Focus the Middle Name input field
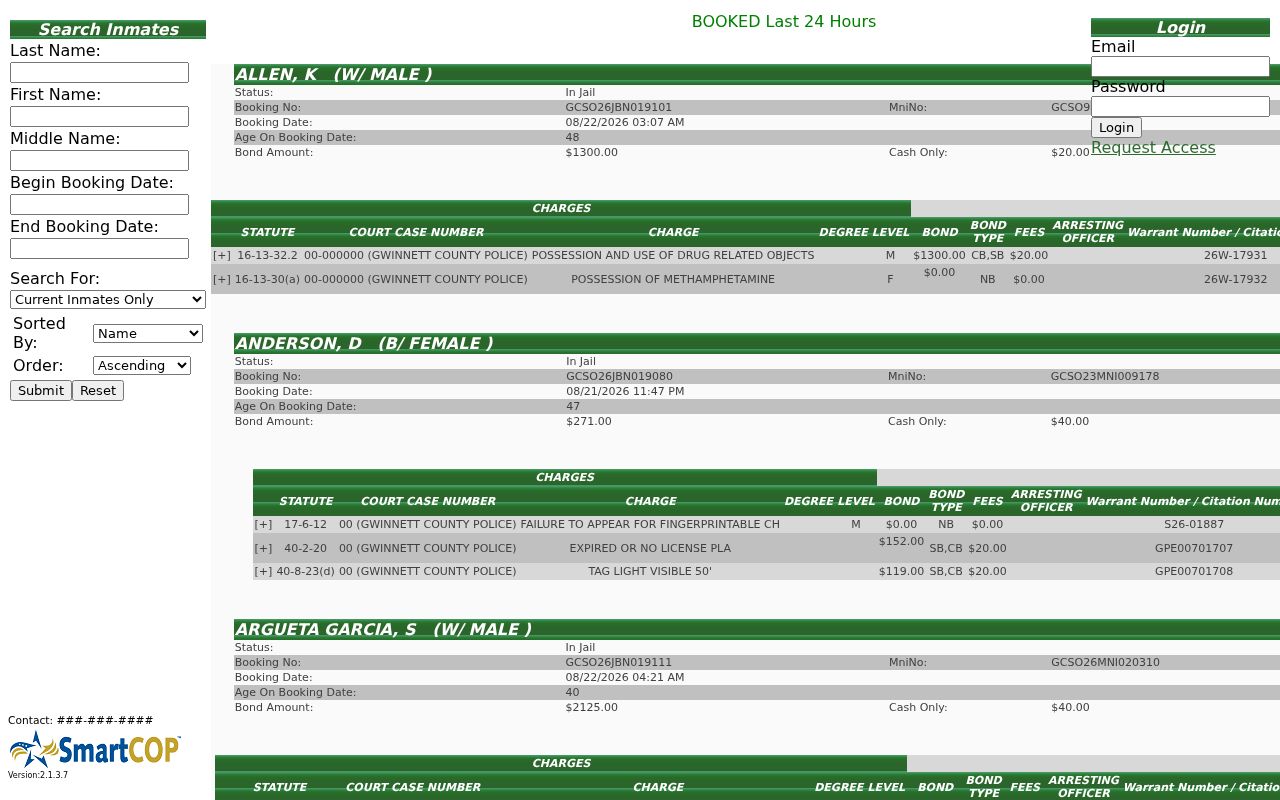The width and height of the screenshot is (1280, 800). pos(99,160)
